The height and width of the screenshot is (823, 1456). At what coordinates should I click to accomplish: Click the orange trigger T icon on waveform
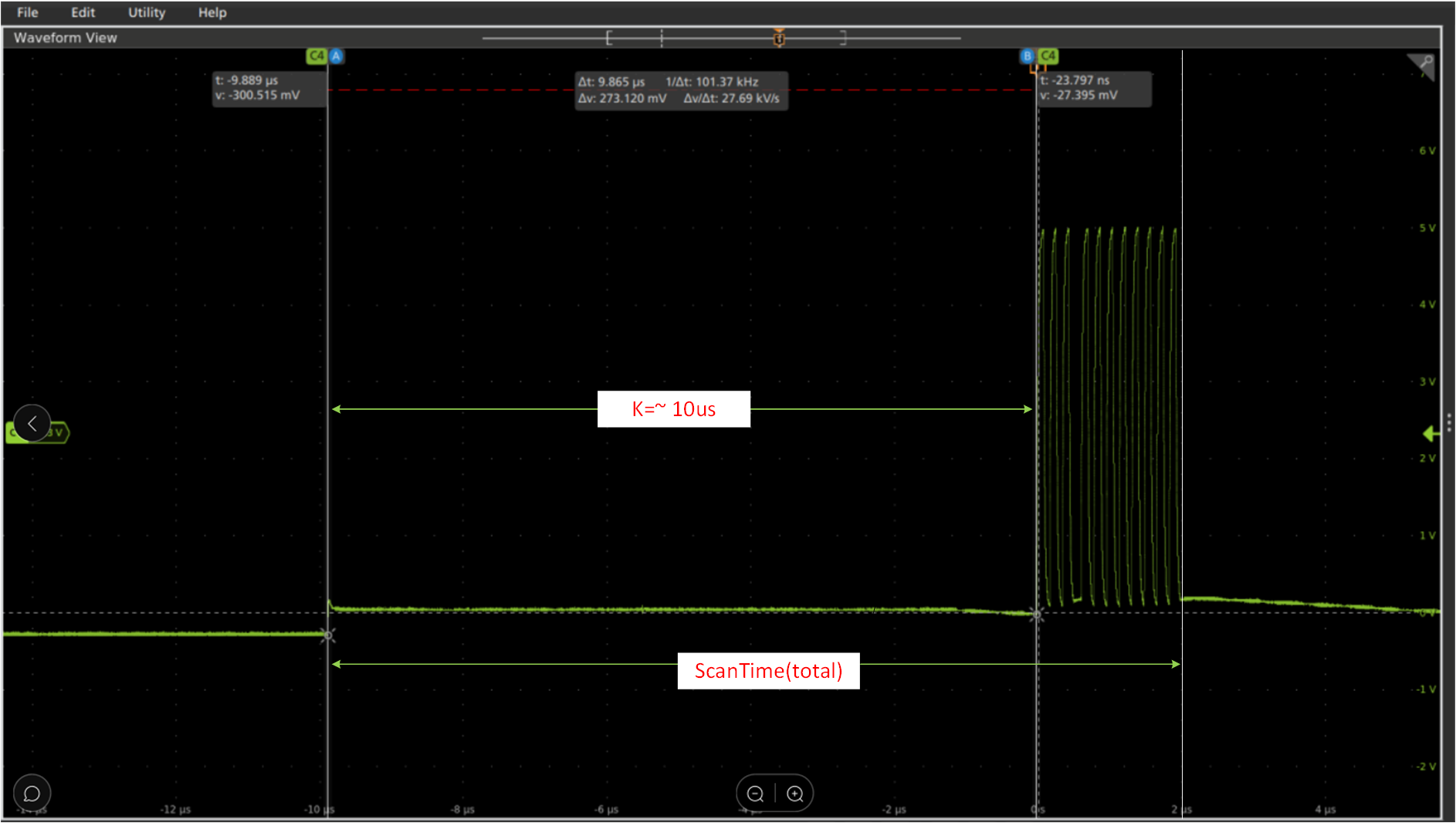[x=1037, y=69]
